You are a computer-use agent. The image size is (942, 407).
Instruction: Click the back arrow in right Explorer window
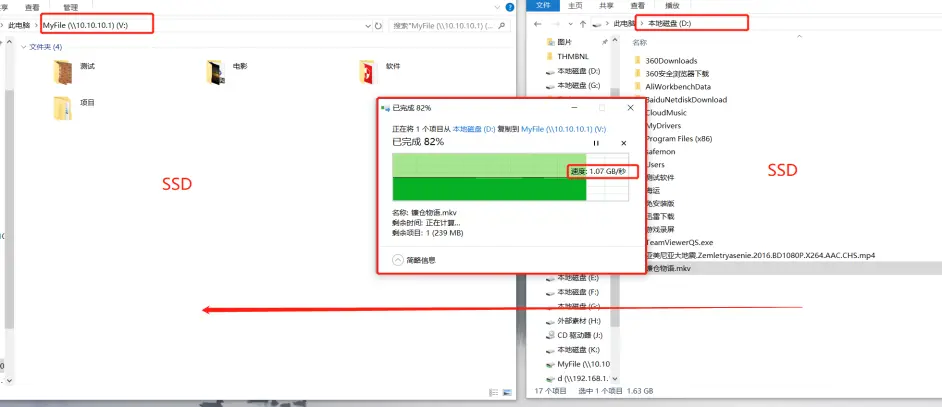click(x=538, y=22)
